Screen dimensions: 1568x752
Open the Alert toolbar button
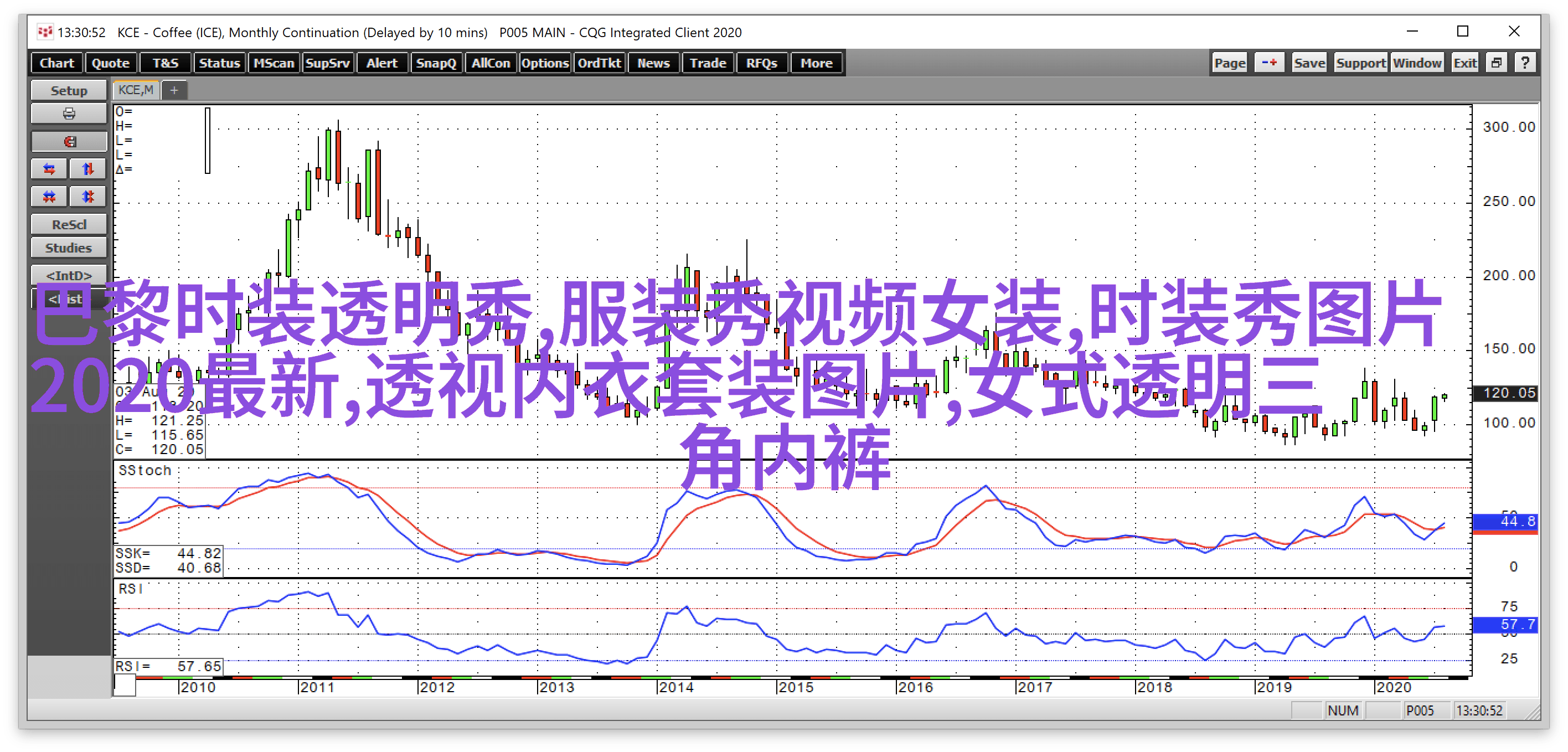tap(381, 63)
